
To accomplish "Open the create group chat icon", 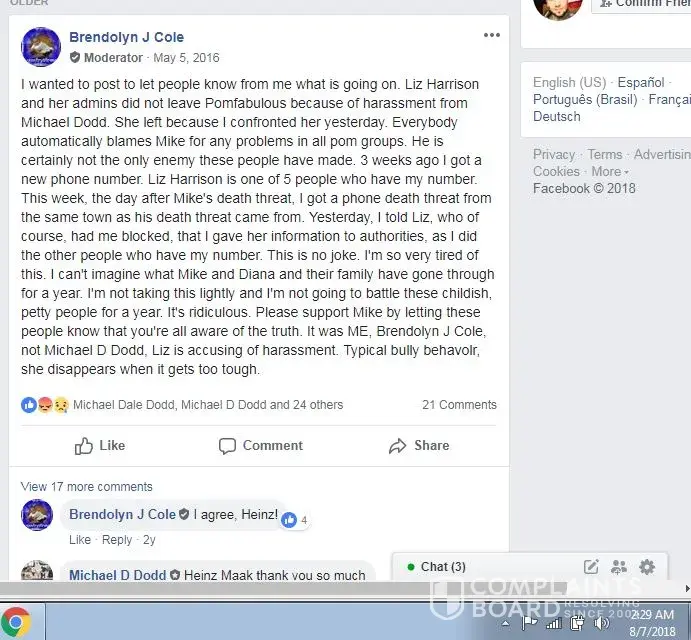I will tap(619, 567).
